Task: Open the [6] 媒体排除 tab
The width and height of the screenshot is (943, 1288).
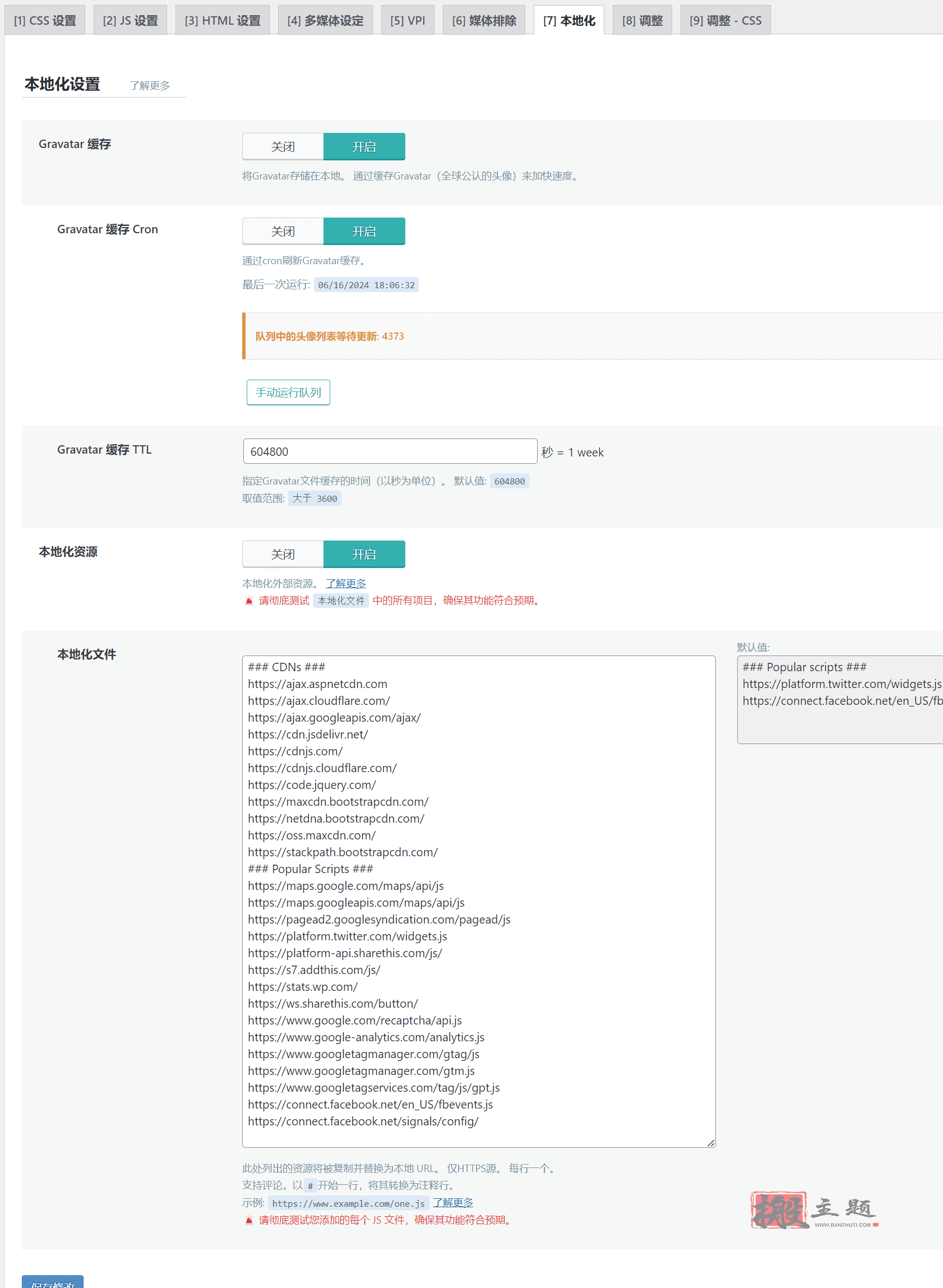Action: tap(484, 21)
